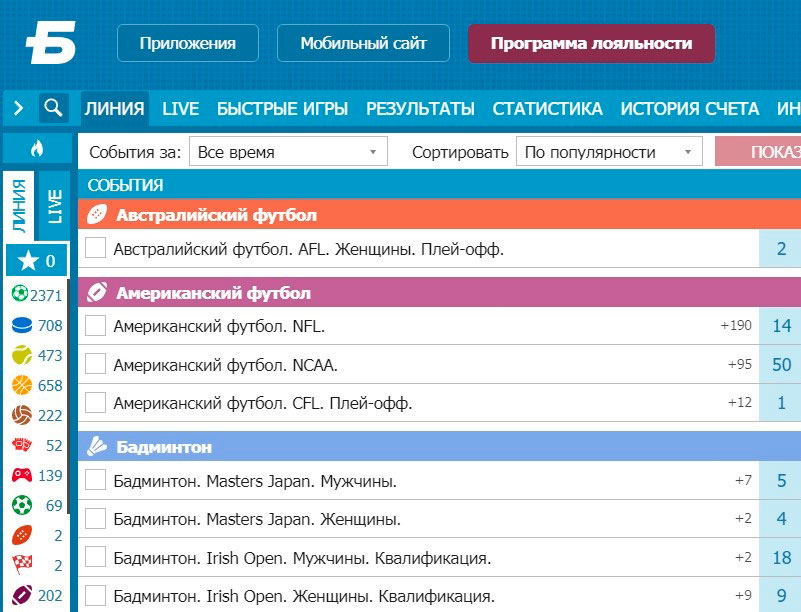Open the РЕЗУЛЬТАТЫ menu item
This screenshot has width=801, height=612.
coord(421,110)
